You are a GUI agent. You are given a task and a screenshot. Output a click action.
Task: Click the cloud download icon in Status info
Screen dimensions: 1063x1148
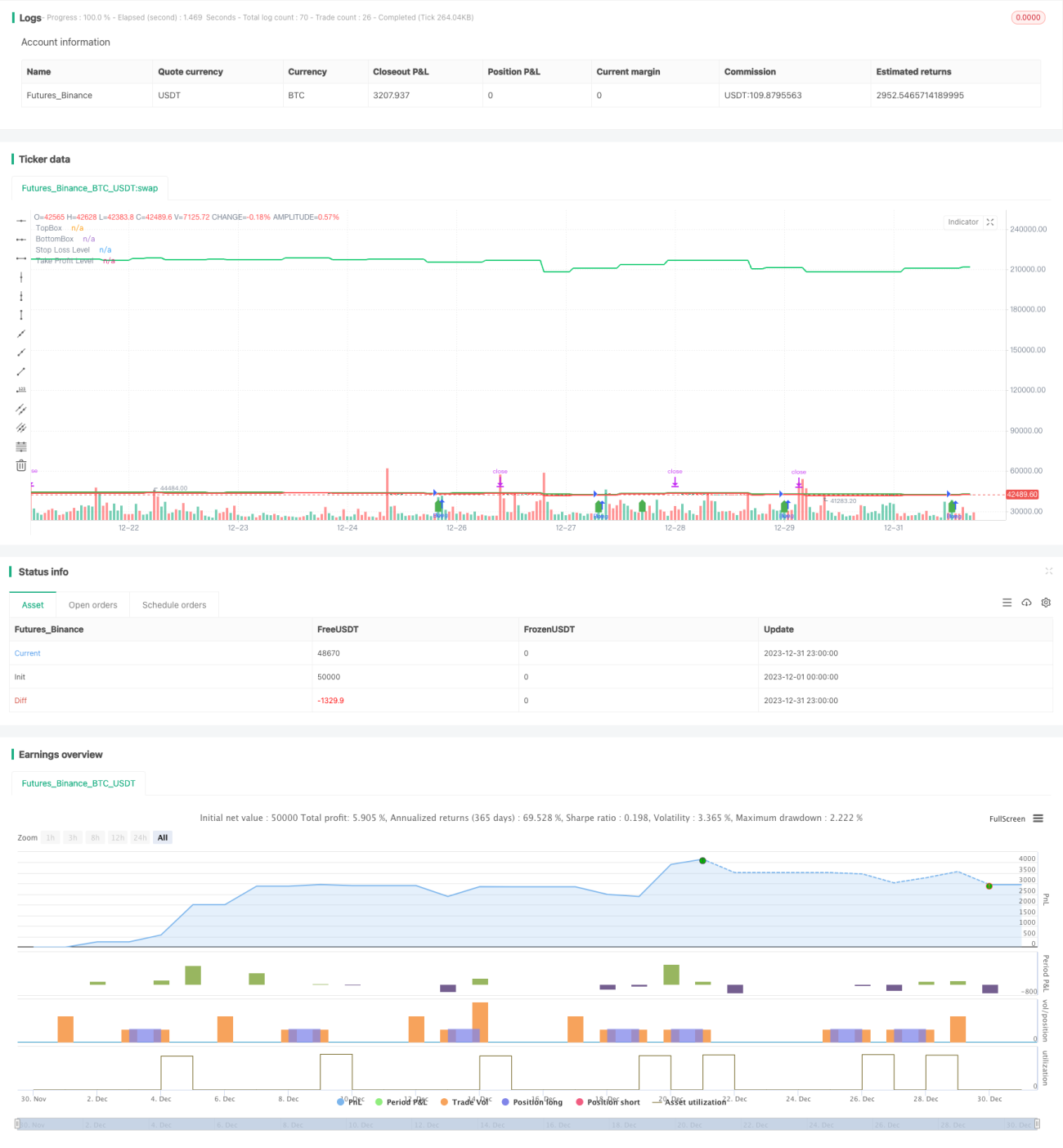point(1026,603)
